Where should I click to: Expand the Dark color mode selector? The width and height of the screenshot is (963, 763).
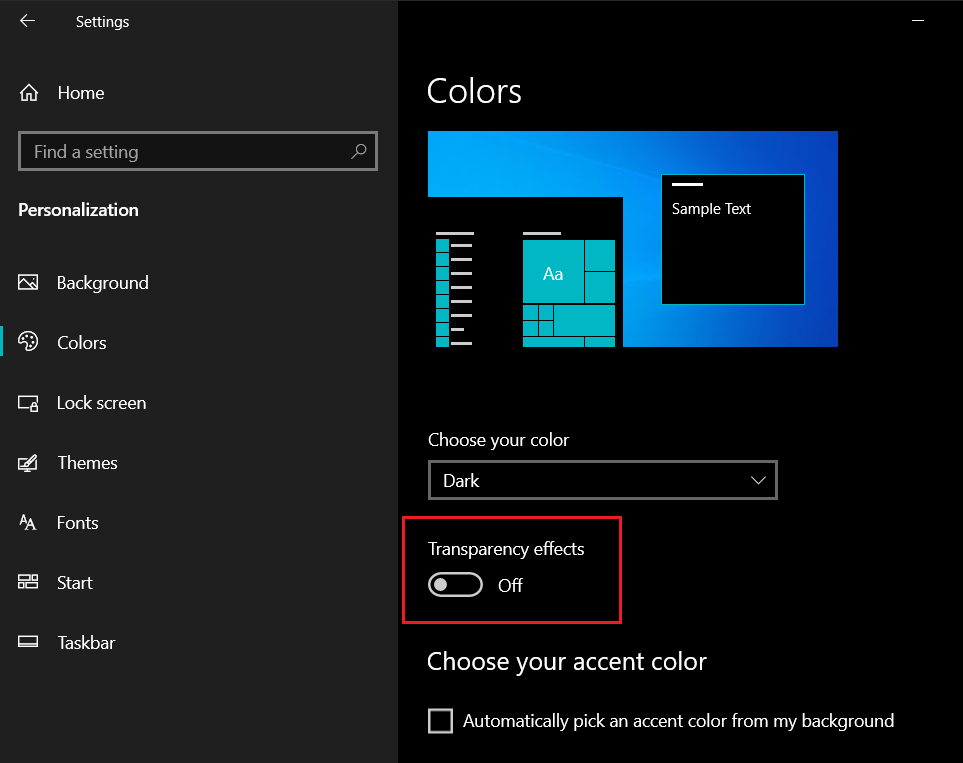pyautogui.click(x=602, y=480)
